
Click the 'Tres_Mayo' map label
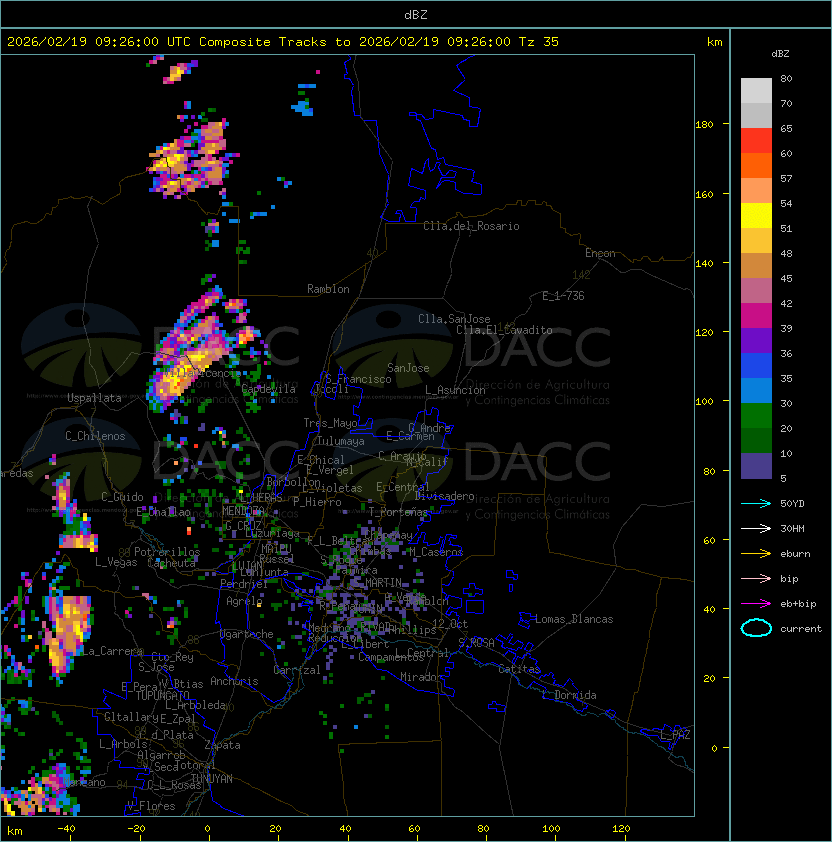(x=330, y=423)
